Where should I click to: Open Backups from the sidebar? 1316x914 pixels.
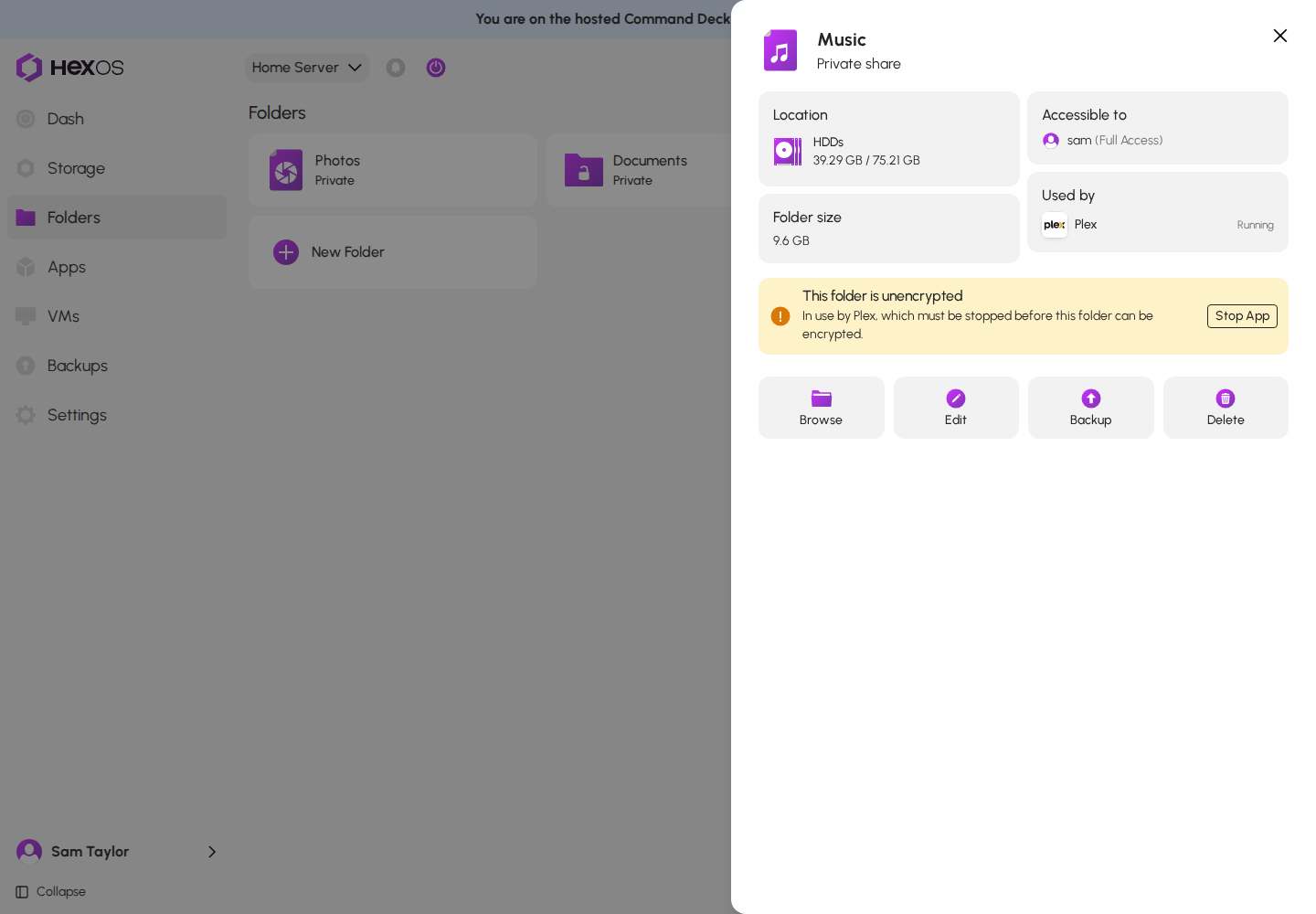pyautogui.click(x=117, y=366)
